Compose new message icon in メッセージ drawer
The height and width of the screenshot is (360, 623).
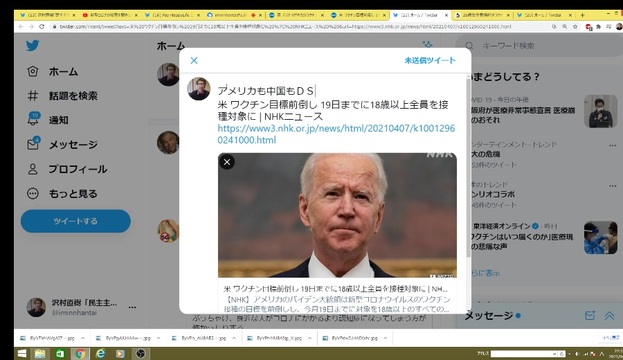[590, 315]
